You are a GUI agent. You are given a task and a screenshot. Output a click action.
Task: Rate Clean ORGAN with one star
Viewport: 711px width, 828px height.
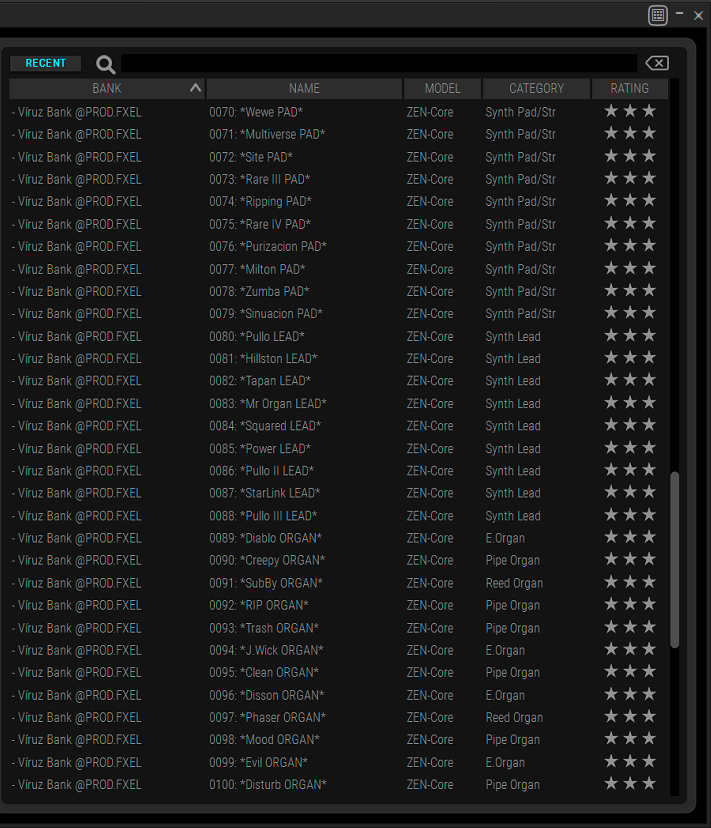point(611,671)
